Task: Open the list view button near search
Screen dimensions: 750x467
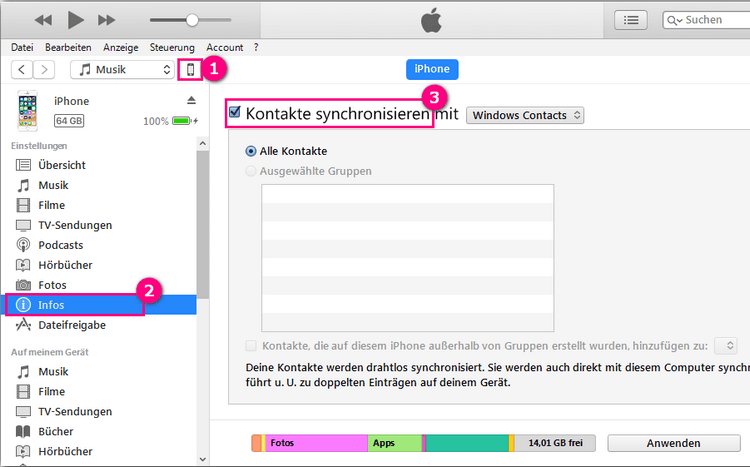Action: [x=630, y=20]
